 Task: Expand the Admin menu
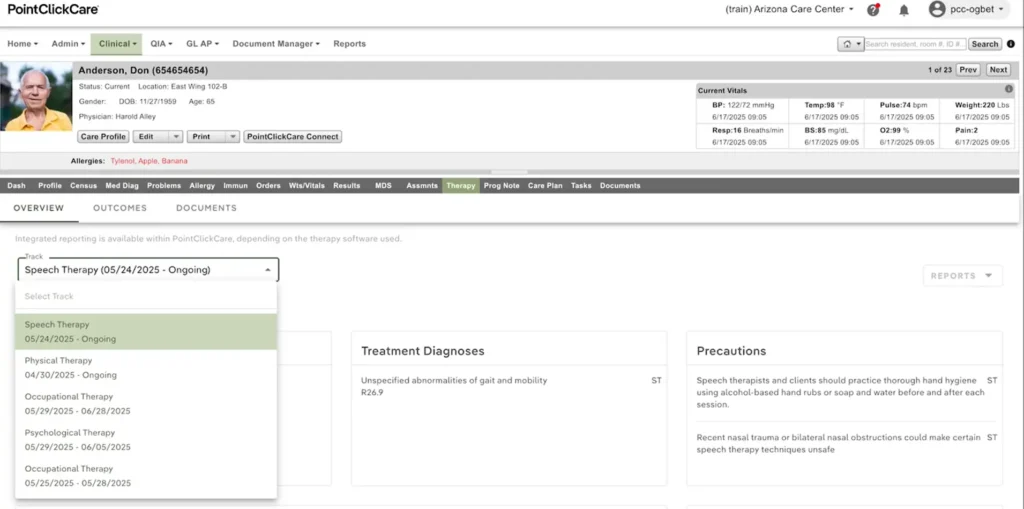(x=68, y=44)
